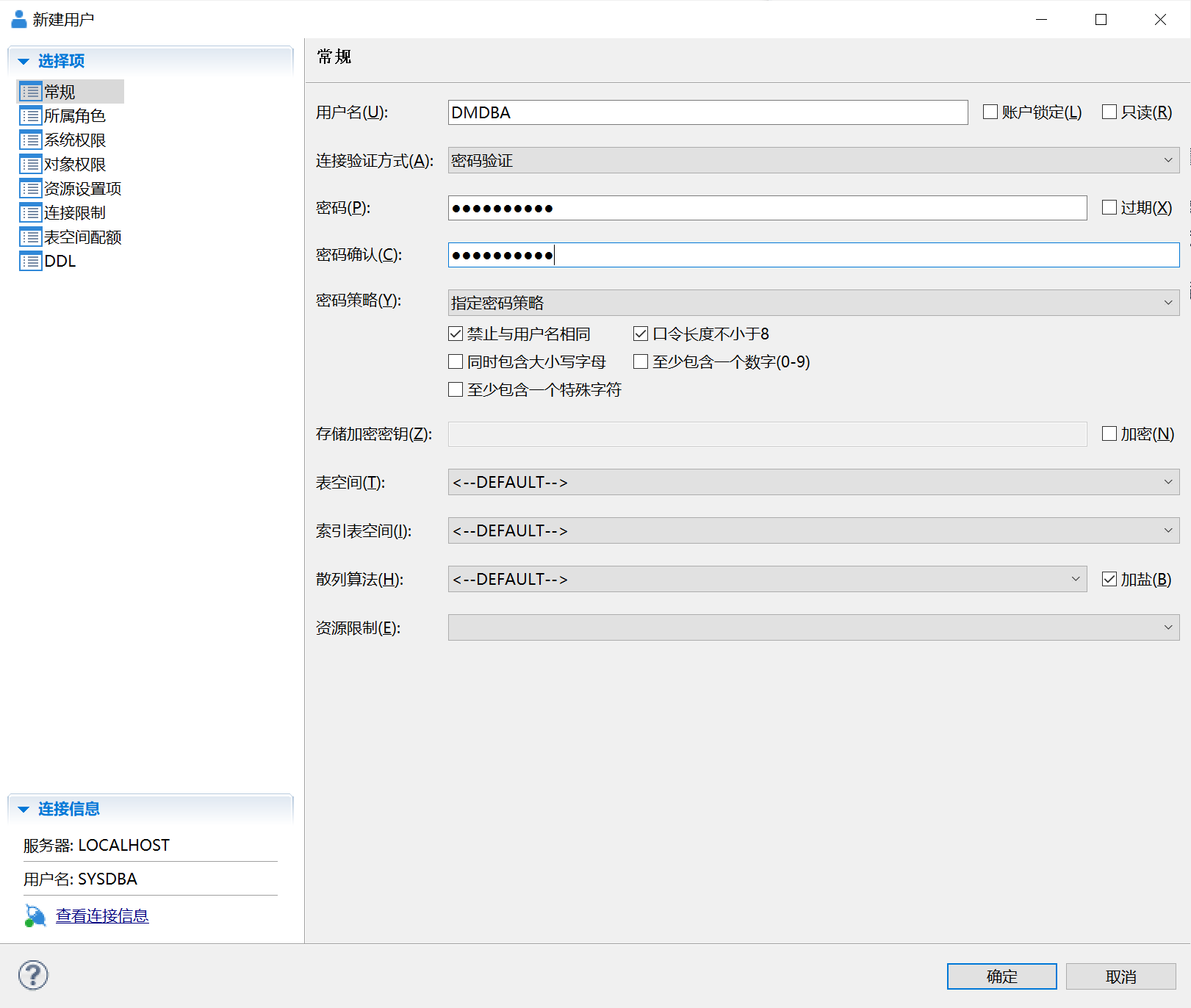
Task: Enable 至少包含一个特殊字符 checkbox
Action: [456, 389]
